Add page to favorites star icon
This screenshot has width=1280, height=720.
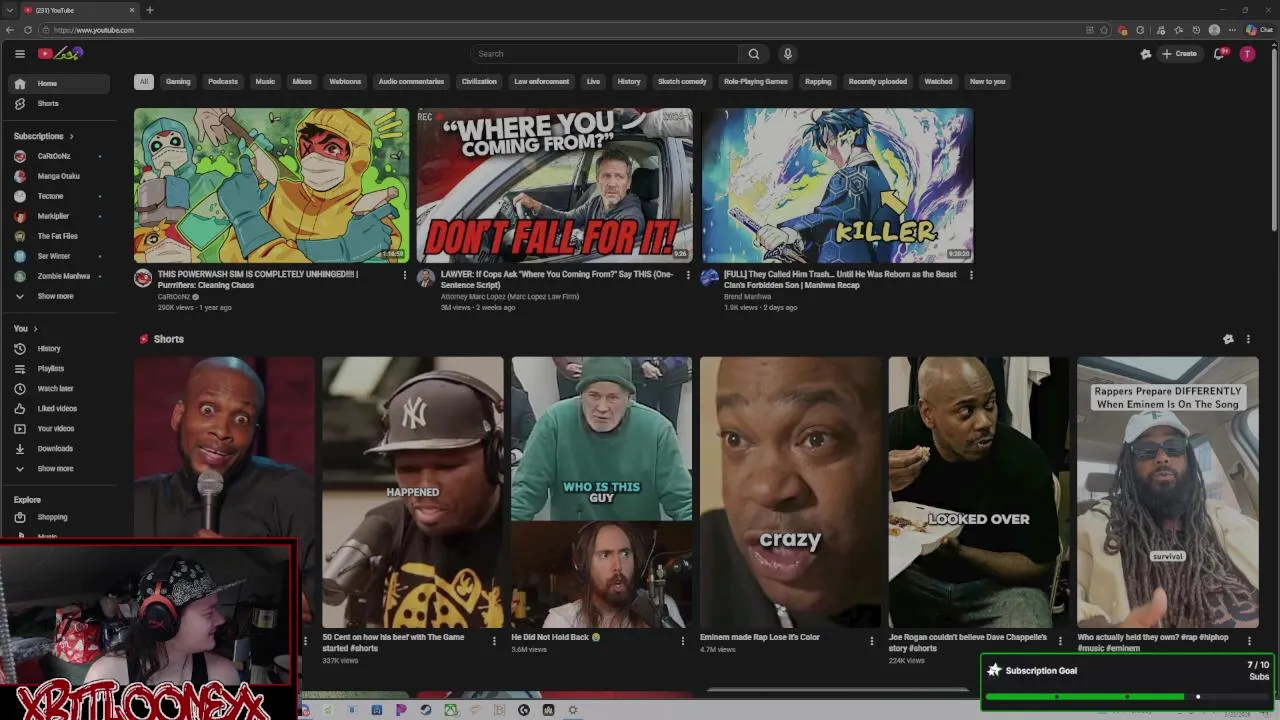pos(1104,30)
